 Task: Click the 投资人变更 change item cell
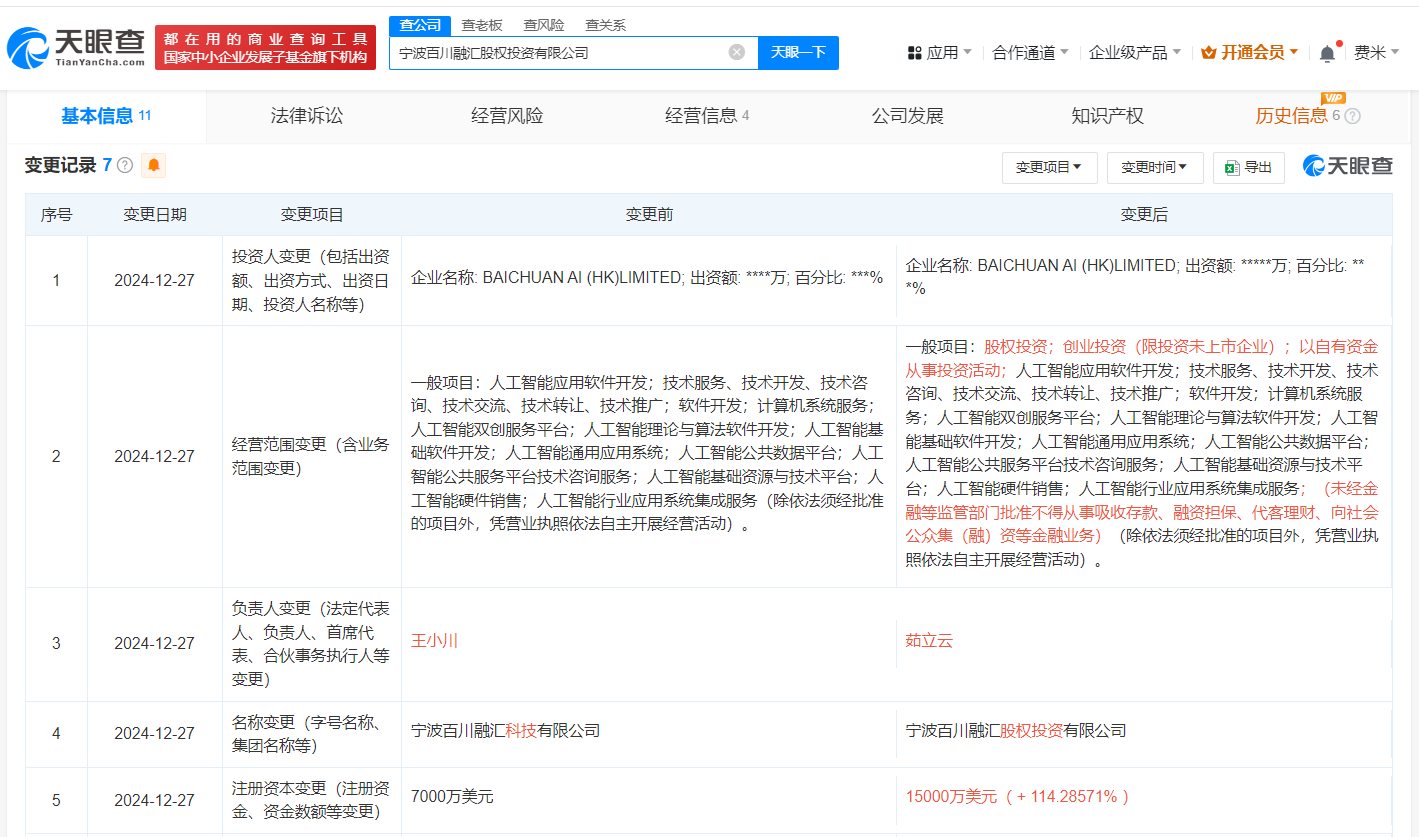pyautogui.click(x=312, y=281)
